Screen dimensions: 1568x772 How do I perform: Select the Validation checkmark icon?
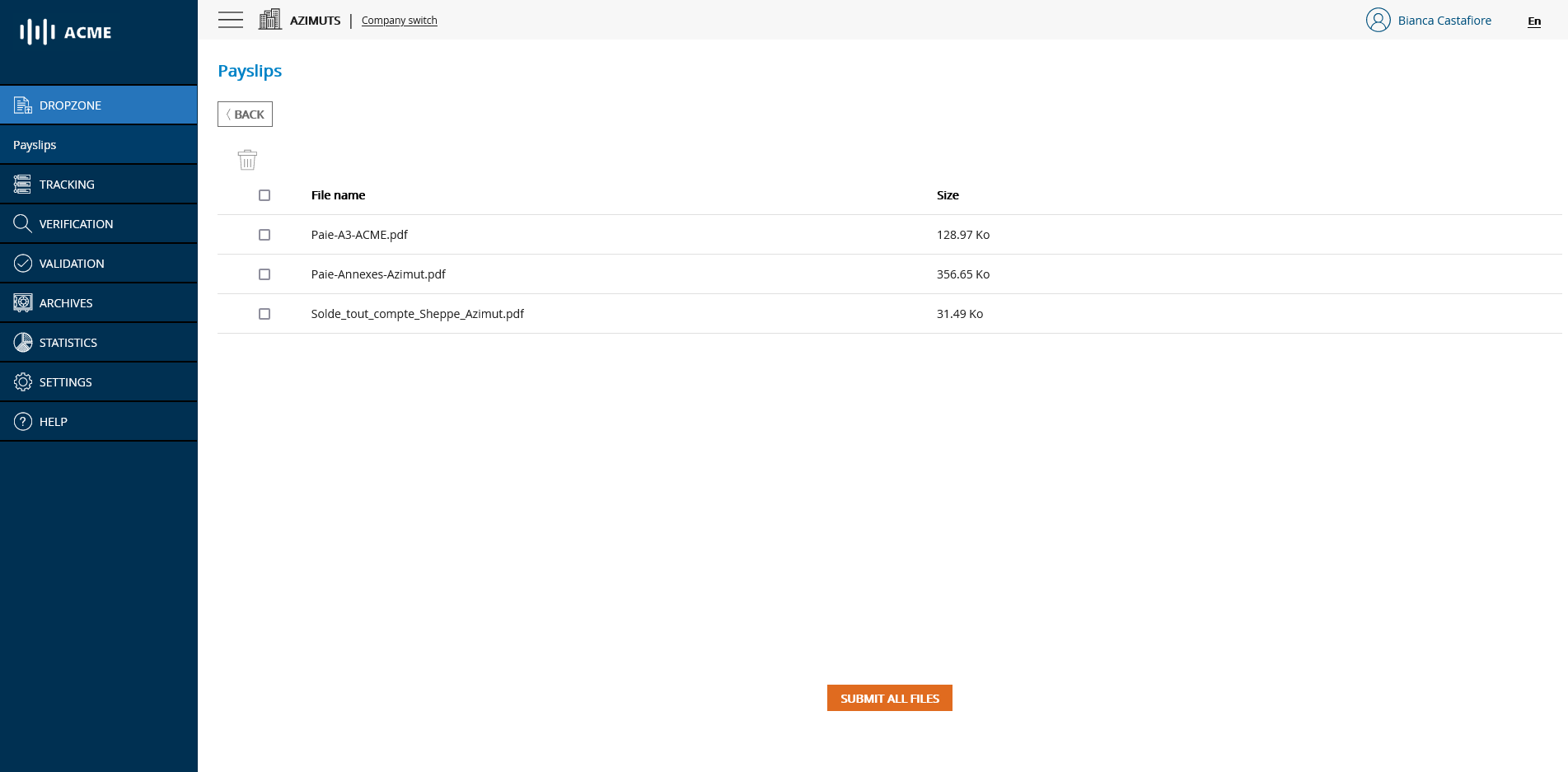(x=22, y=263)
